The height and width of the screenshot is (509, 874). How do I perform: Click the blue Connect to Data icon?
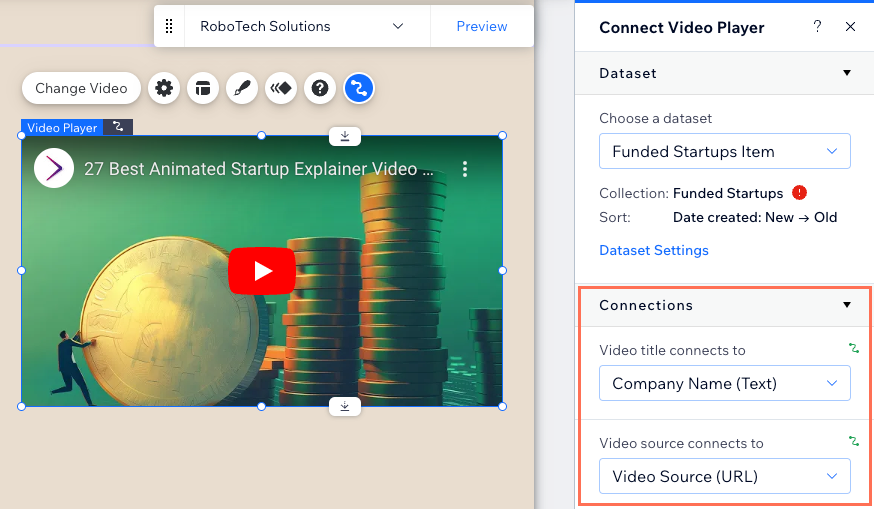359,88
